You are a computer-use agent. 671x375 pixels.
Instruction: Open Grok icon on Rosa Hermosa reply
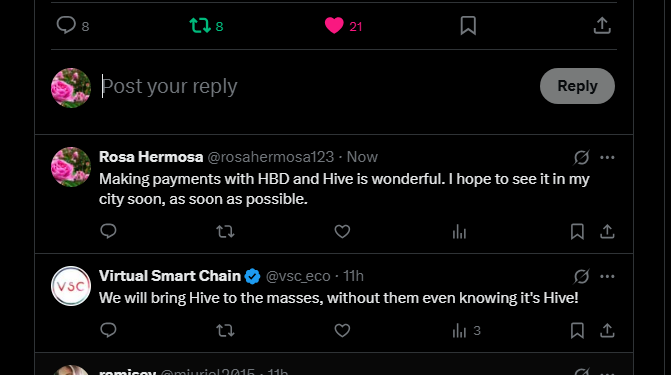click(x=582, y=158)
